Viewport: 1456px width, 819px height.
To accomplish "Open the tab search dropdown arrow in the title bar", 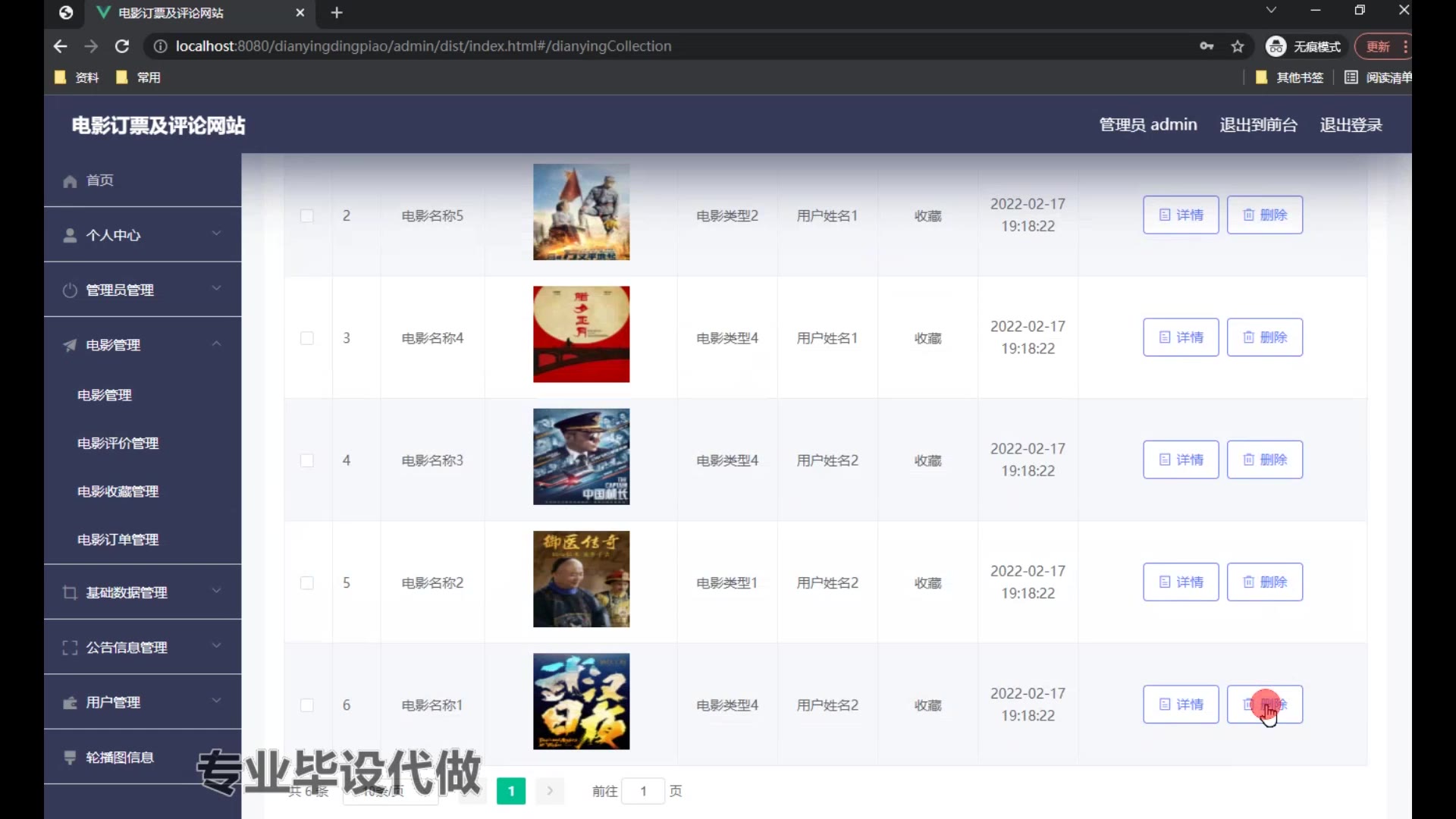I will (1271, 10).
